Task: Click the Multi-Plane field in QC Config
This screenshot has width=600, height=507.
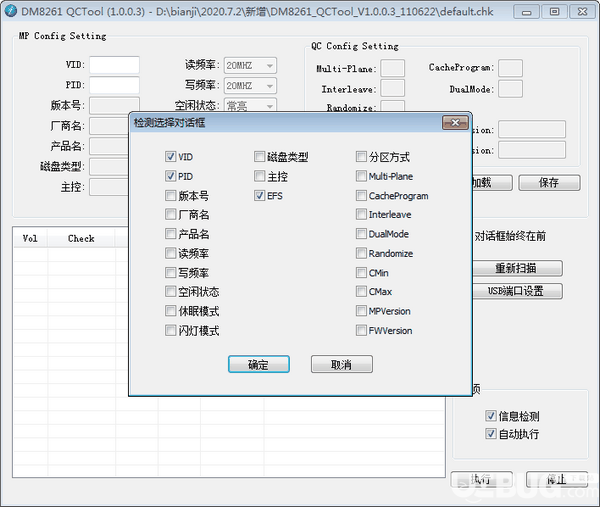Action: point(393,68)
